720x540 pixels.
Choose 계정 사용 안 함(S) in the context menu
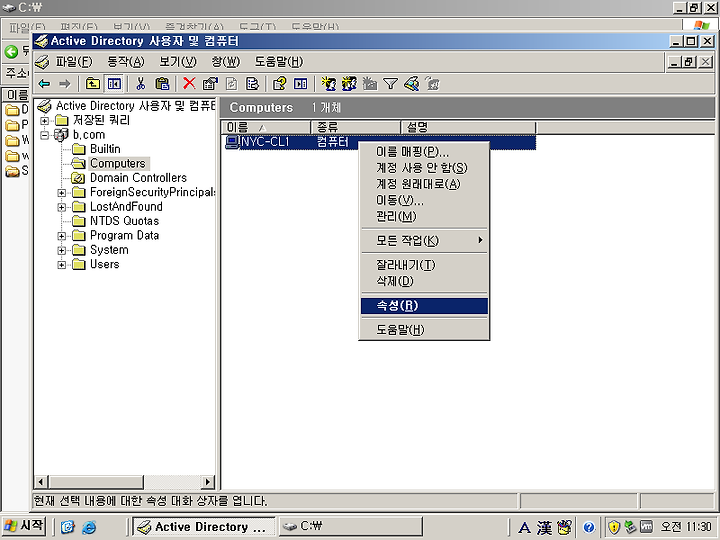tap(424, 168)
